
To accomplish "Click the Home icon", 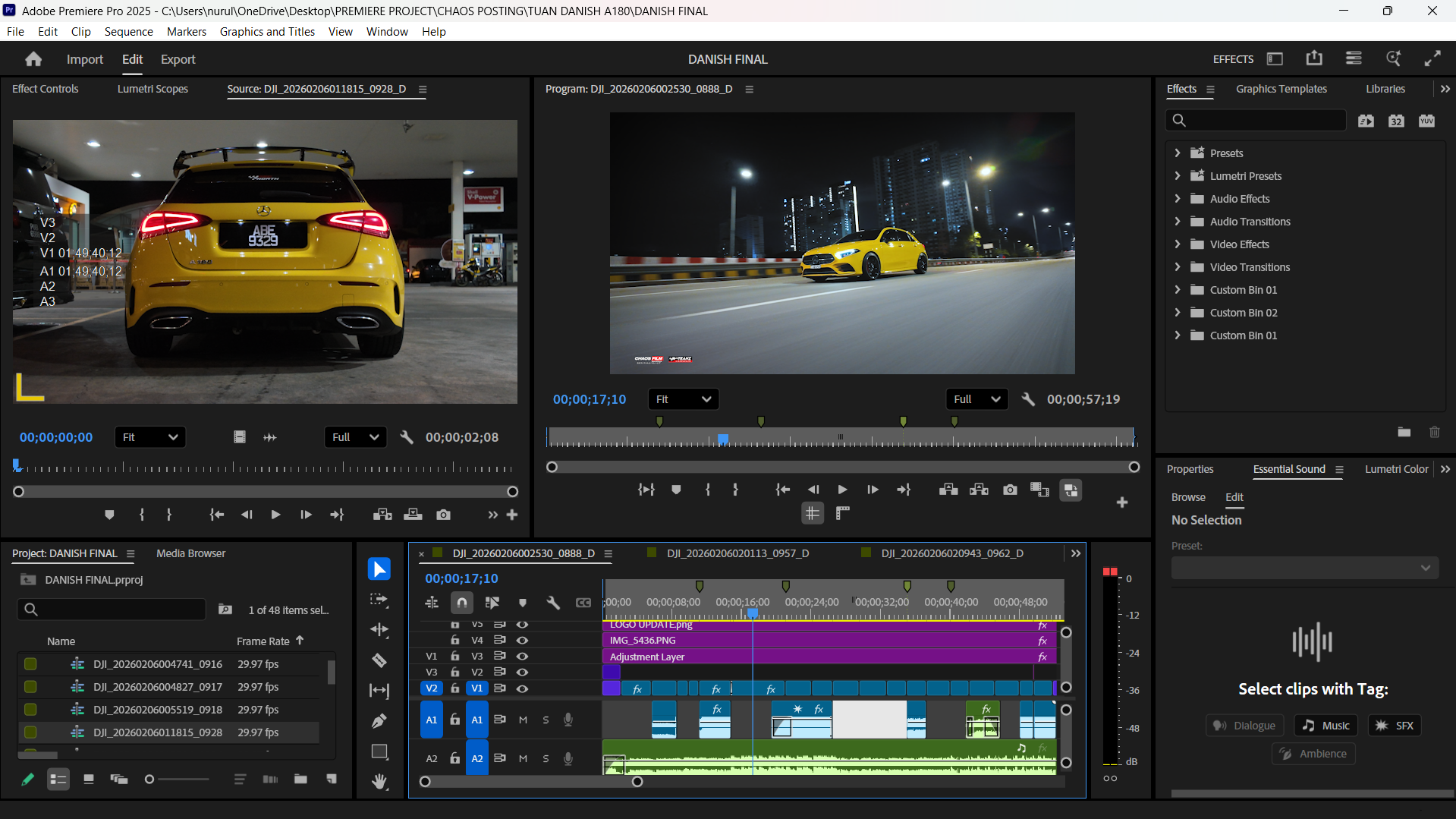I will click(x=33, y=59).
